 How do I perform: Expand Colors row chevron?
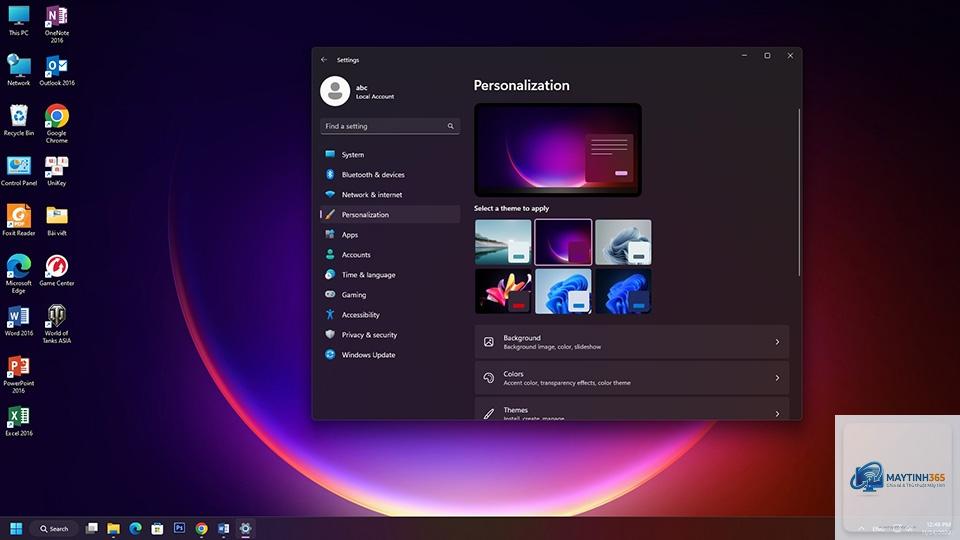coord(777,378)
